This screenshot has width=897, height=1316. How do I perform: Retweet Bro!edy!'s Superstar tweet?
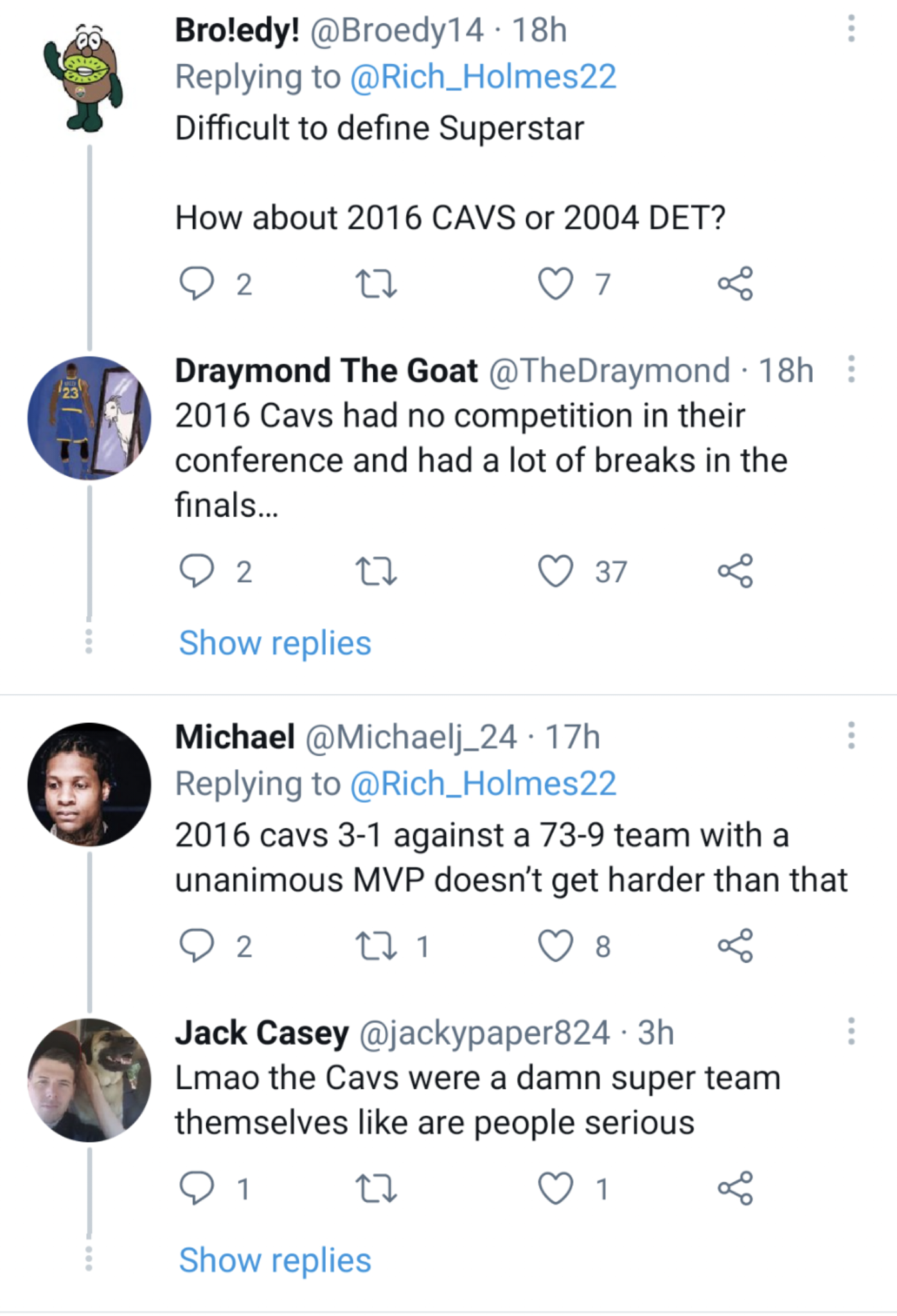376,284
